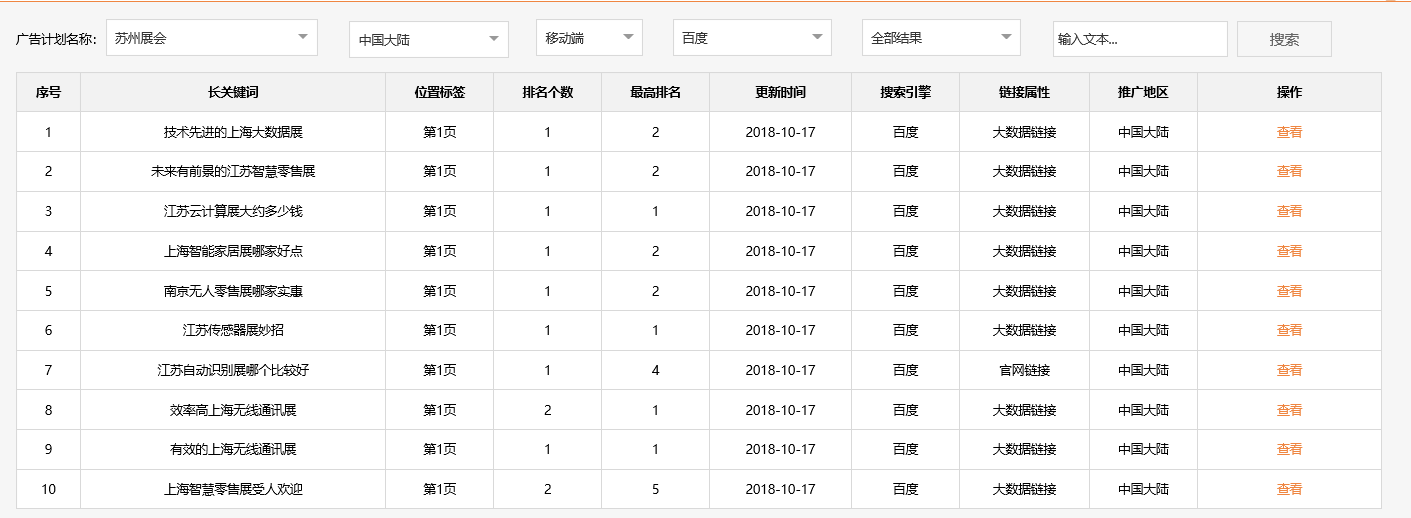Click the 长关键词 column header
This screenshot has width=1411, height=518.
(x=233, y=92)
